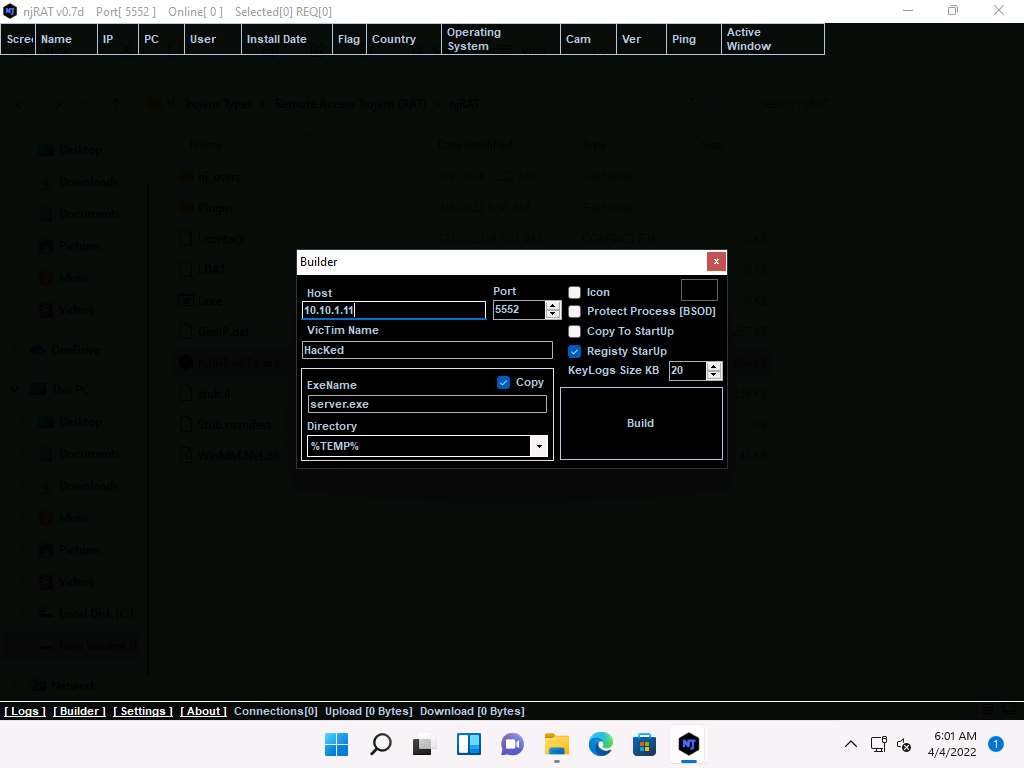Click the empty icon preview box
The image size is (1024, 768).
[x=699, y=290]
